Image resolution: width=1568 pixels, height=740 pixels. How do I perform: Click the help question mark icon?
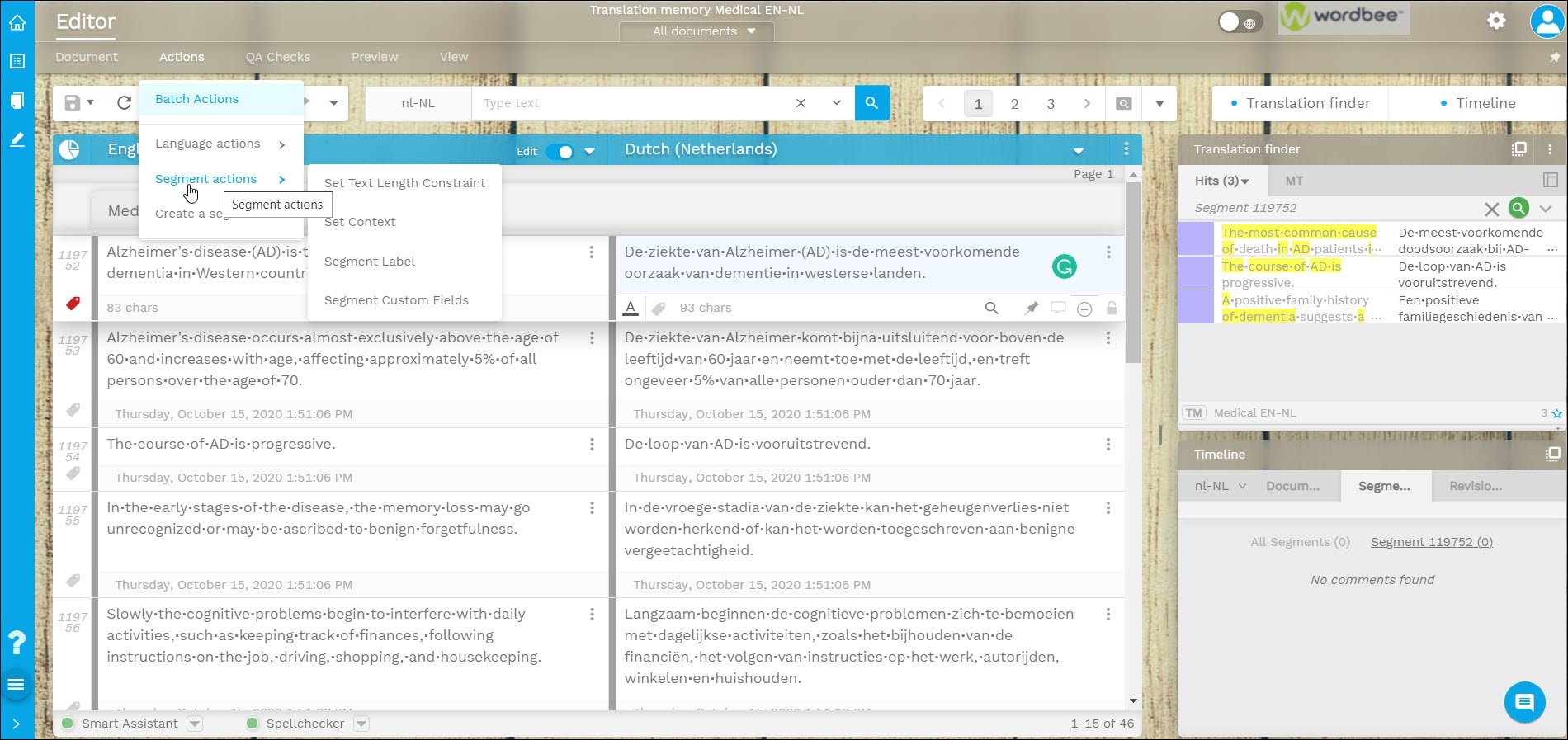pos(17,642)
